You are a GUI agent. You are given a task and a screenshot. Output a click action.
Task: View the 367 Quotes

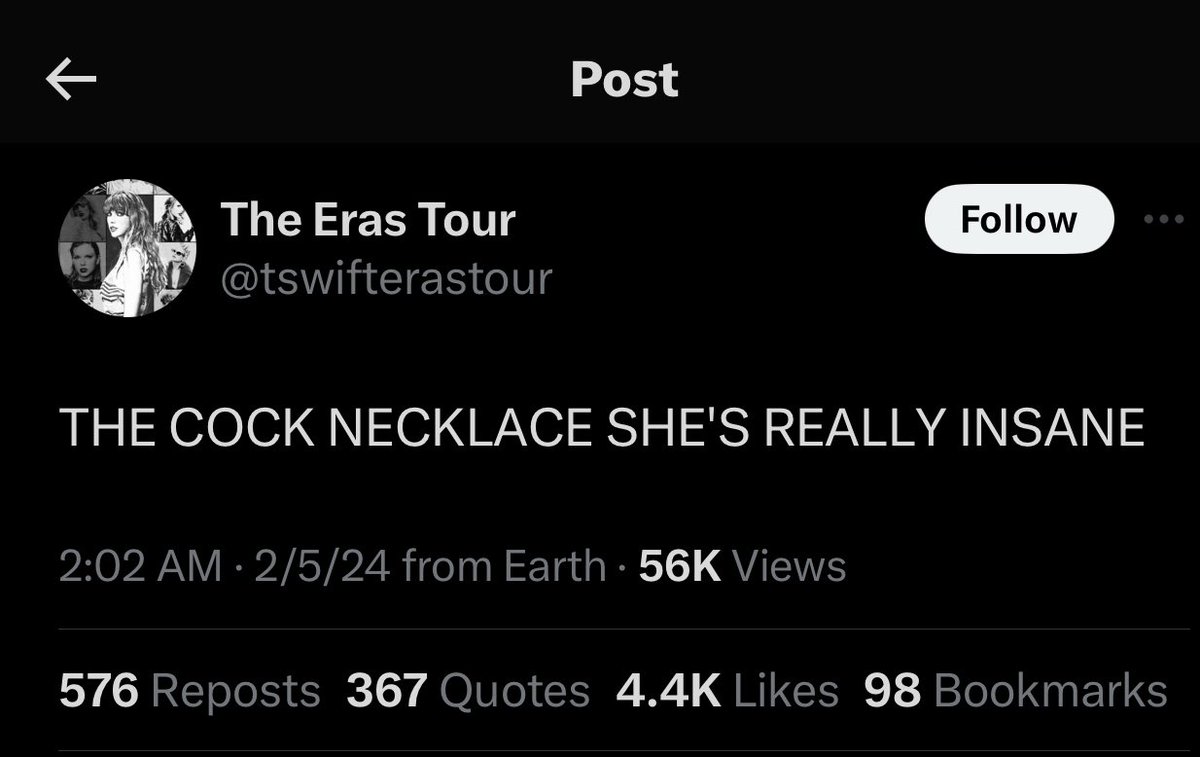(x=468, y=690)
